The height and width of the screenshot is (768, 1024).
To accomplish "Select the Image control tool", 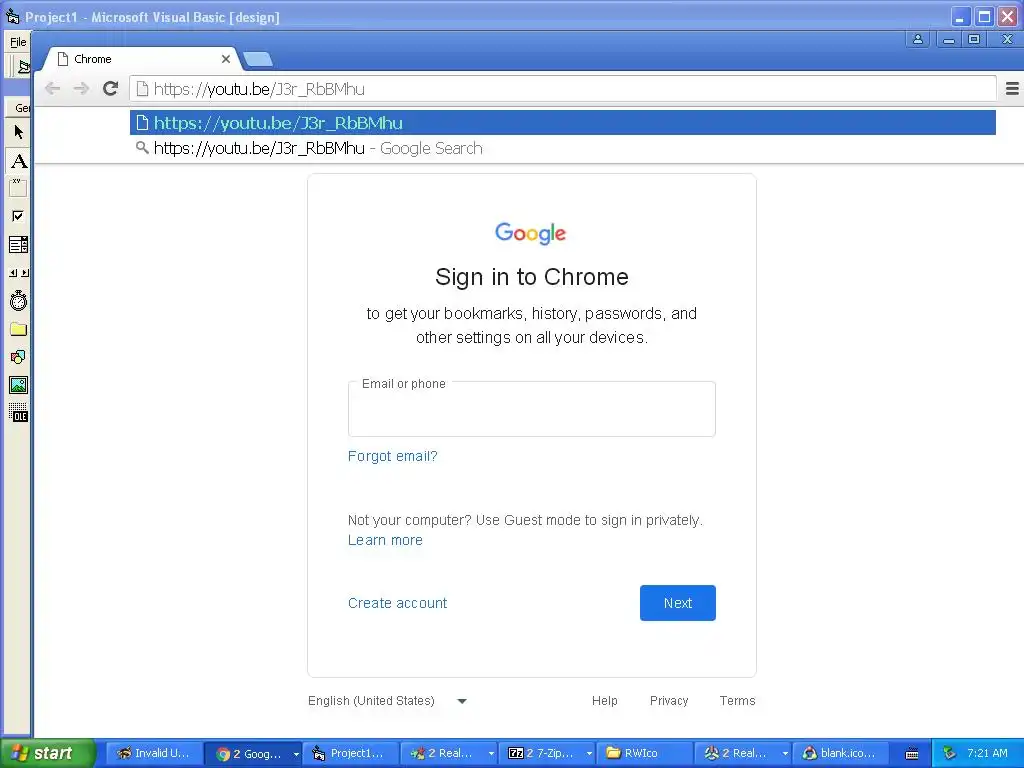I will pyautogui.click(x=18, y=385).
